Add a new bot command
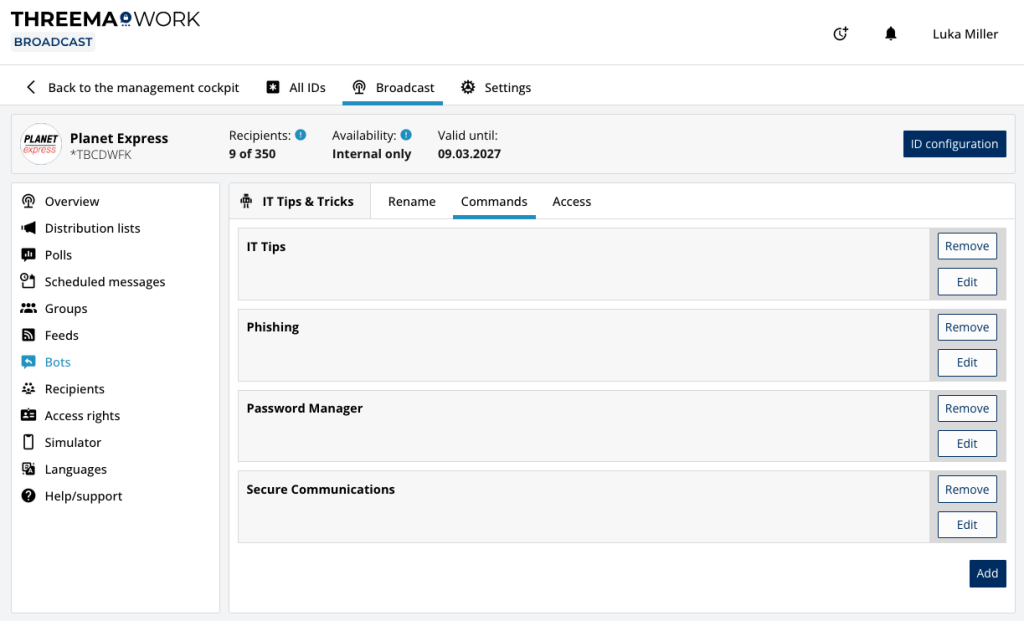 click(987, 573)
